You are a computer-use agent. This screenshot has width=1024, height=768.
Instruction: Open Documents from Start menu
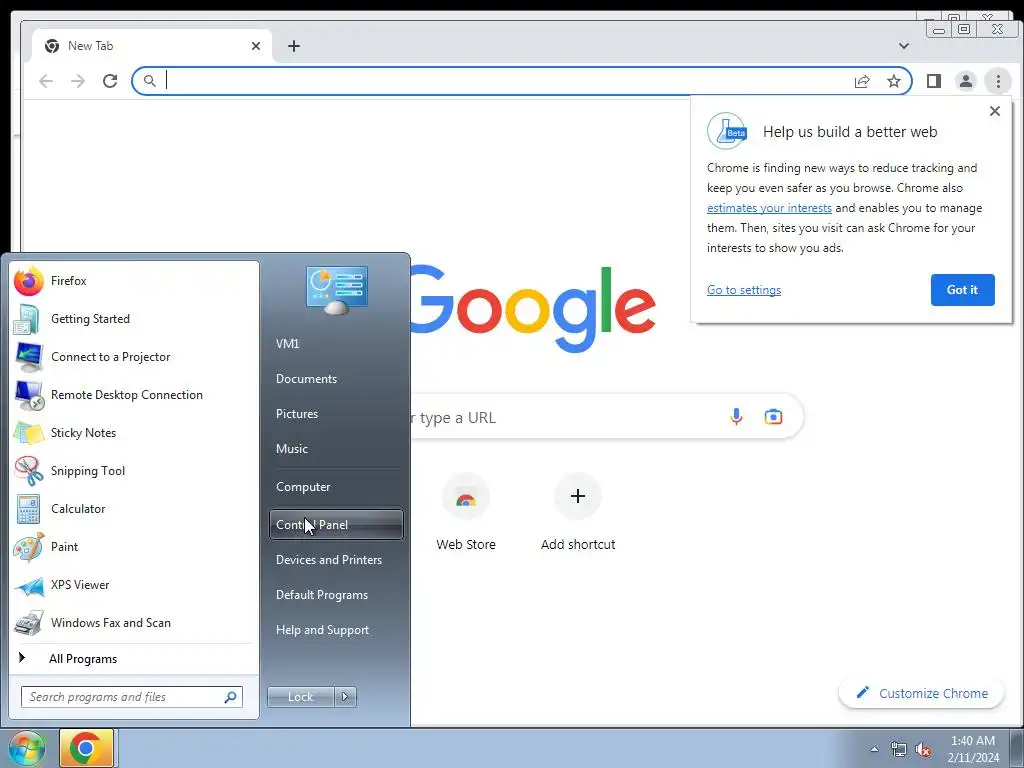point(336,379)
